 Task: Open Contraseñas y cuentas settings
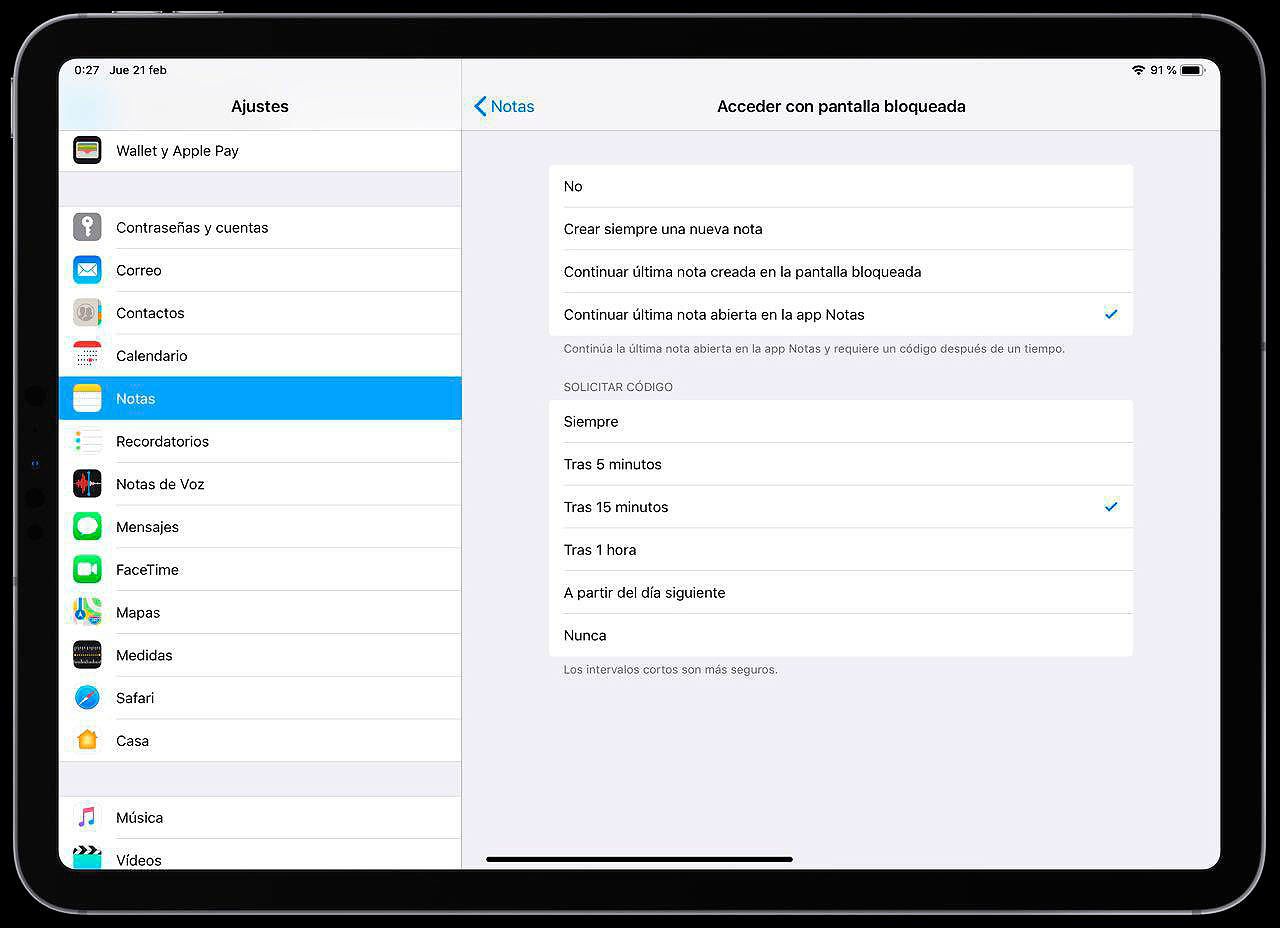tap(260, 228)
